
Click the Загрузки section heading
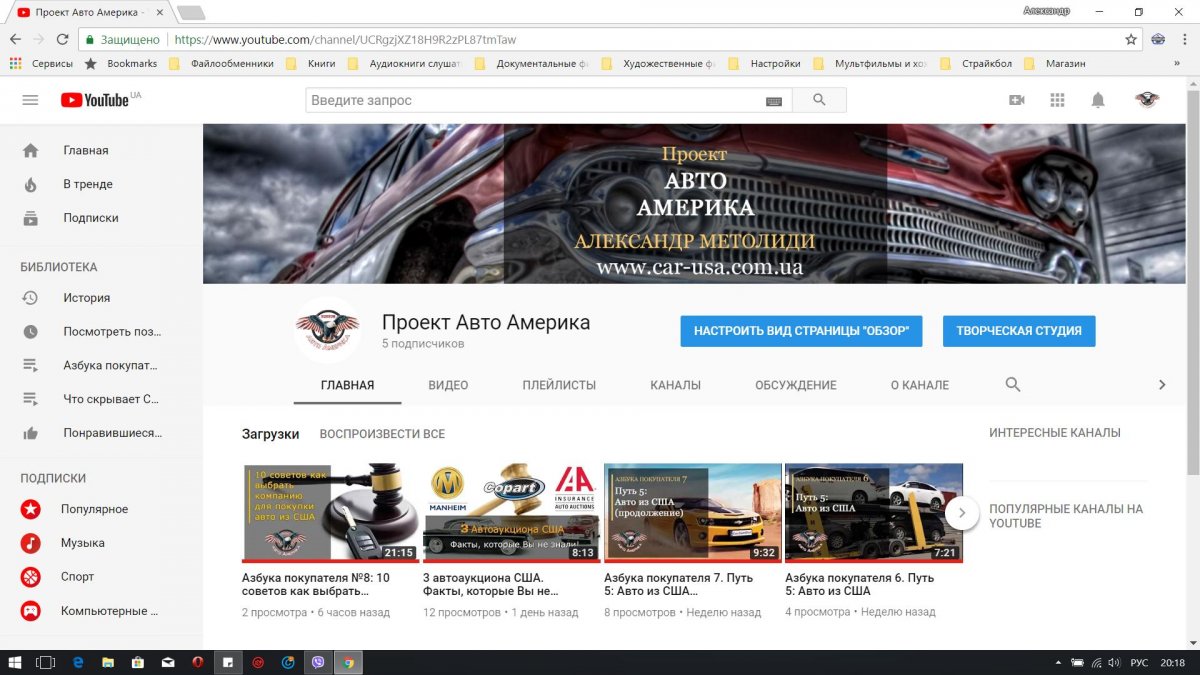coord(270,434)
